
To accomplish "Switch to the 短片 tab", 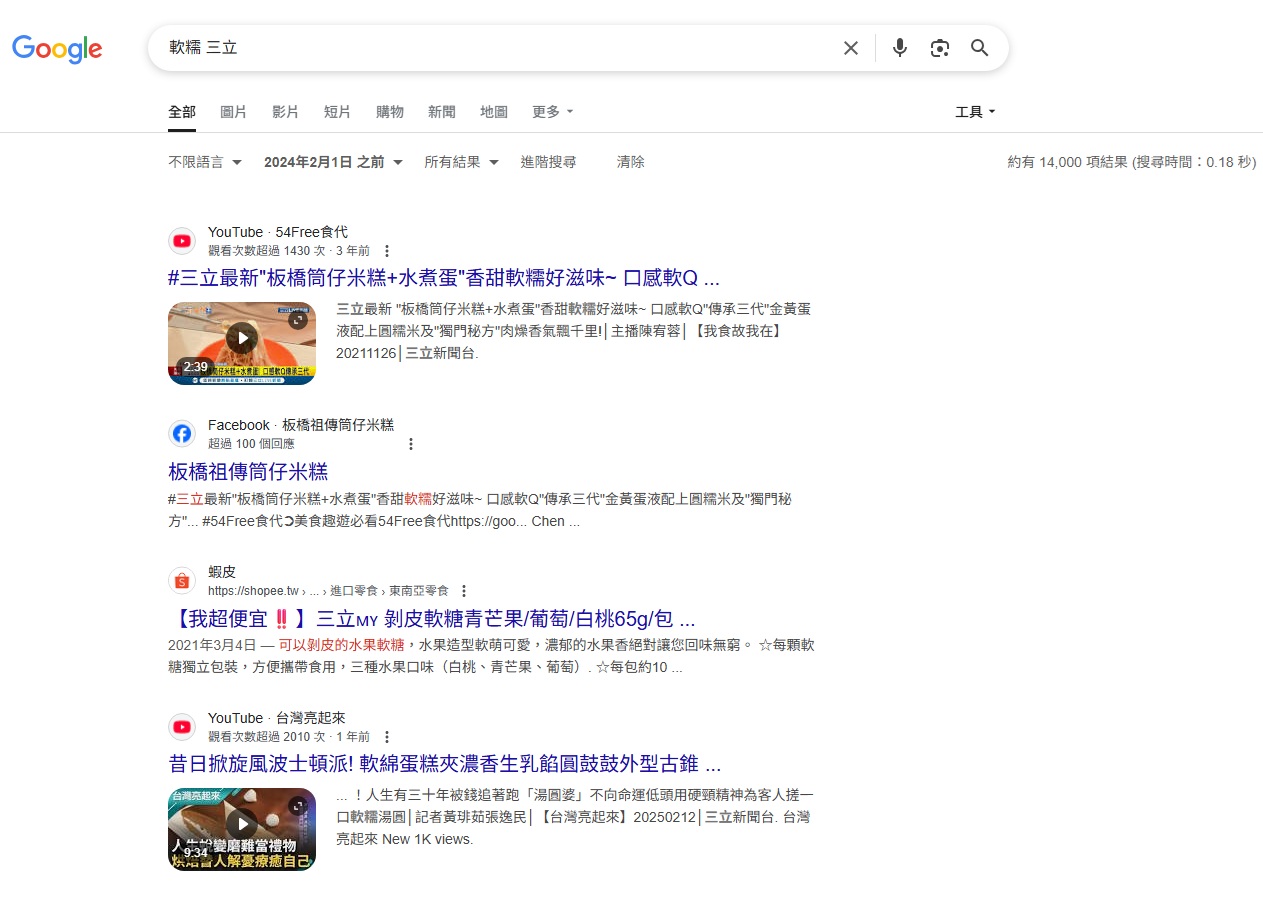I will pos(338,112).
